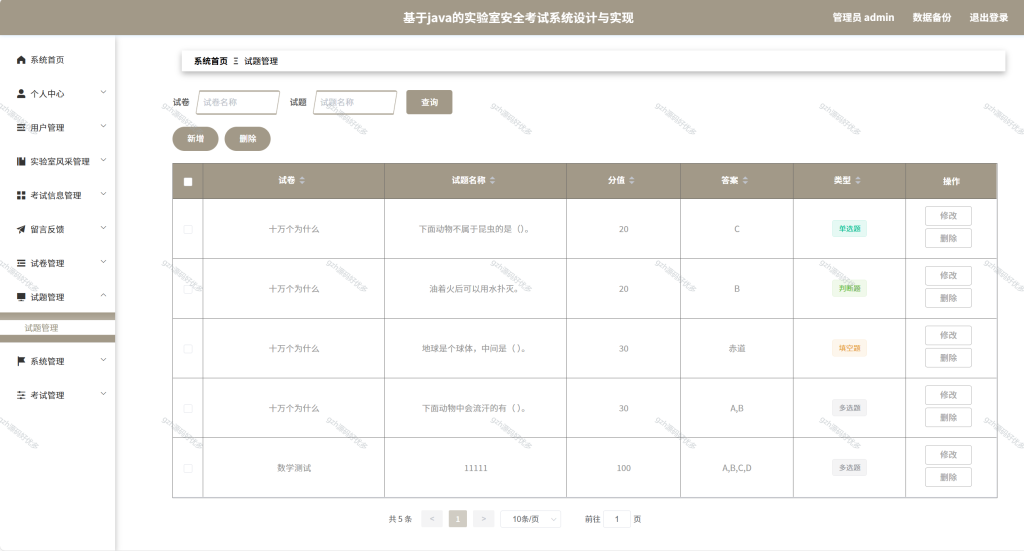
Task: Click the 查询 search button
Action: click(429, 102)
